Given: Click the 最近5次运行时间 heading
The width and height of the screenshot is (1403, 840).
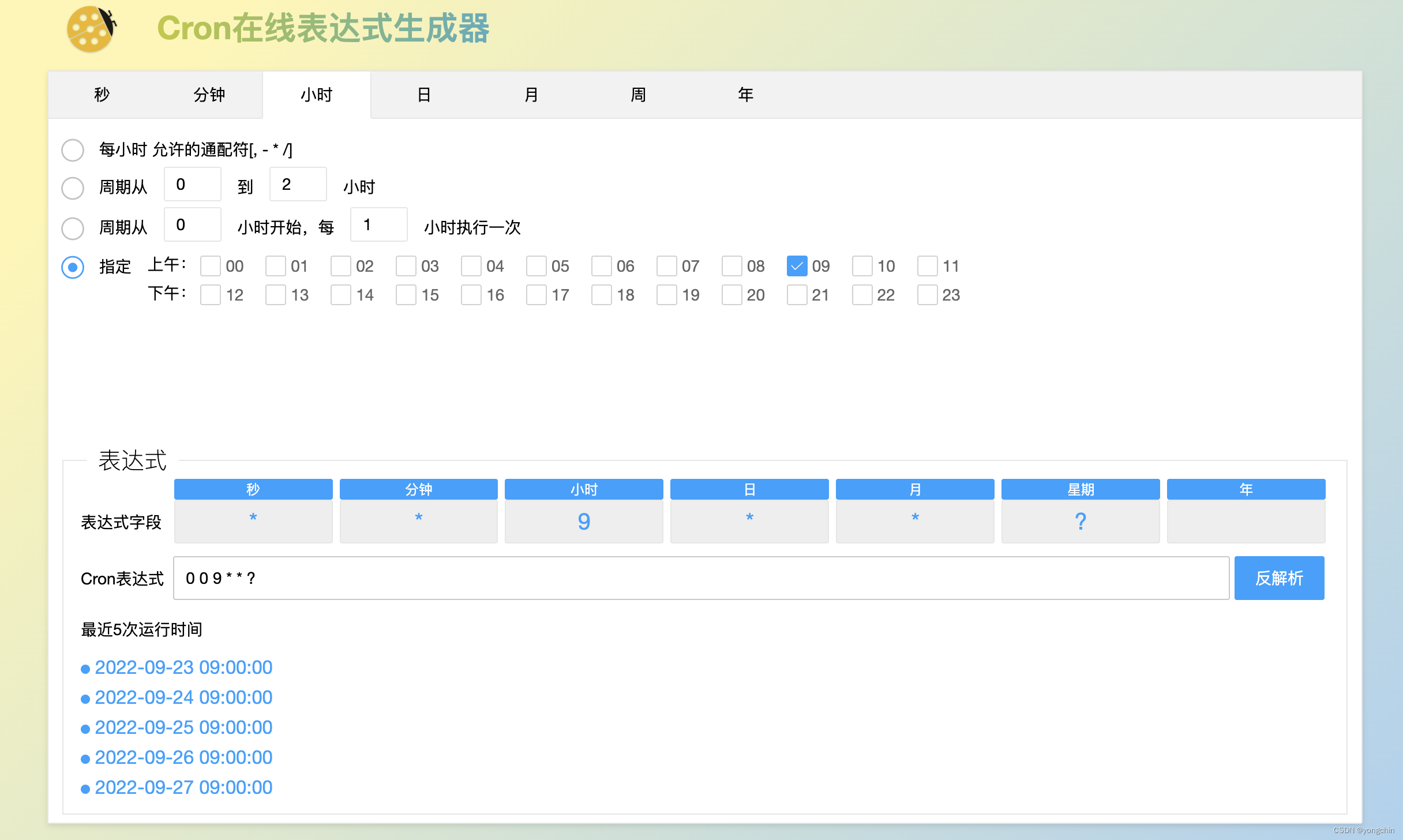Looking at the screenshot, I should pos(141,629).
